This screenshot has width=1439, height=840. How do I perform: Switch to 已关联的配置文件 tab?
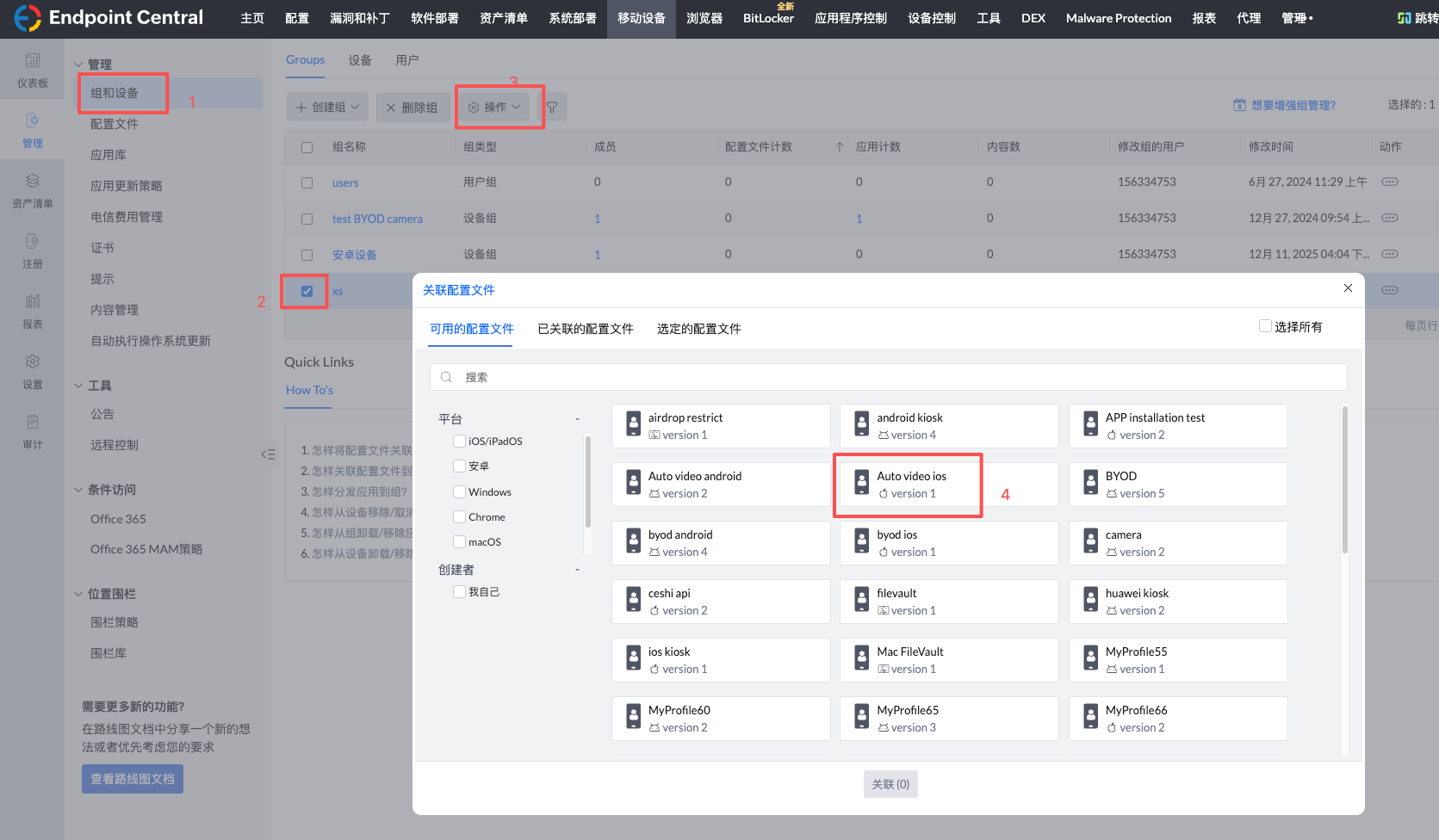(x=585, y=329)
